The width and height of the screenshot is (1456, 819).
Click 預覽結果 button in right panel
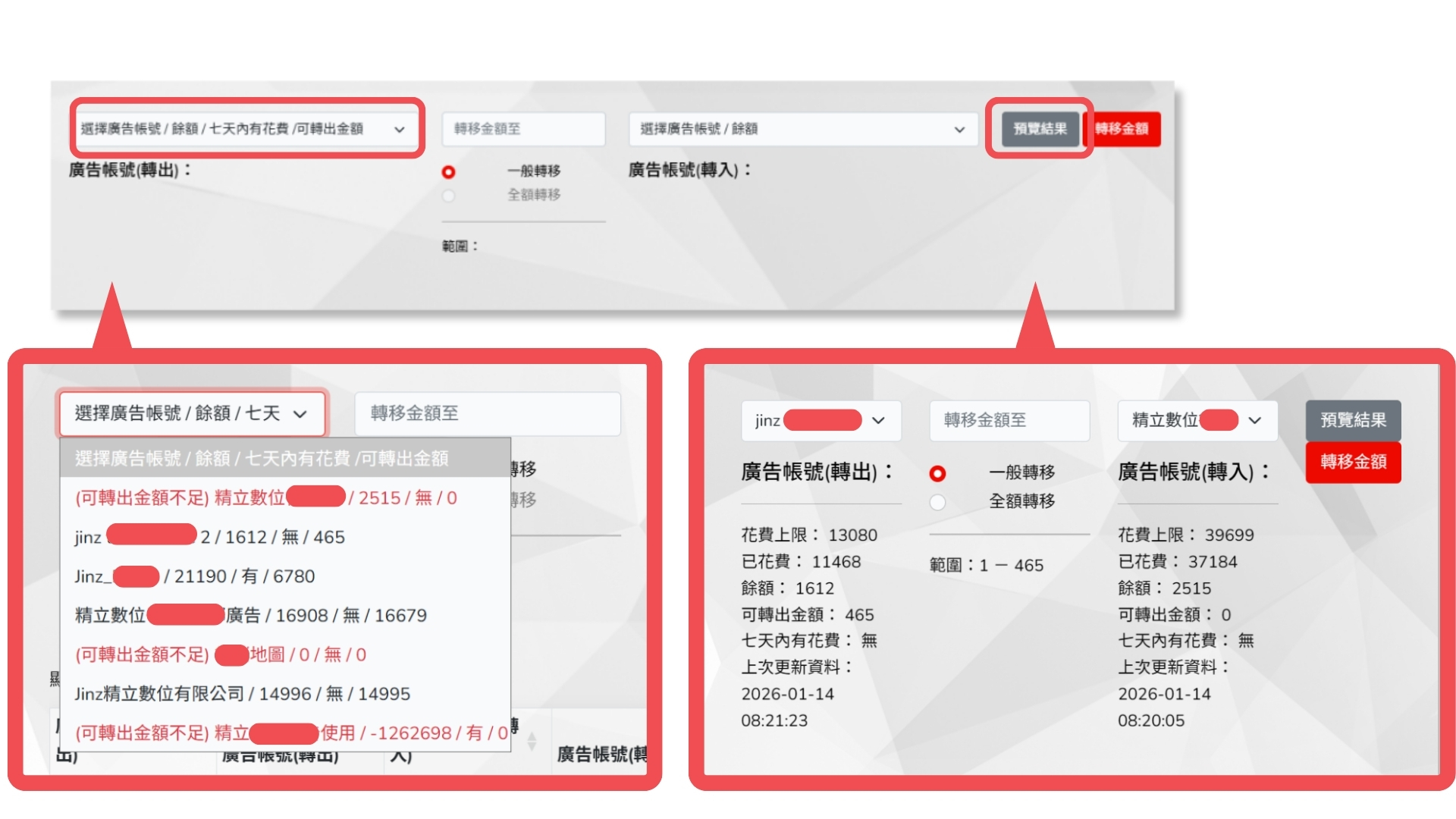tap(1353, 420)
